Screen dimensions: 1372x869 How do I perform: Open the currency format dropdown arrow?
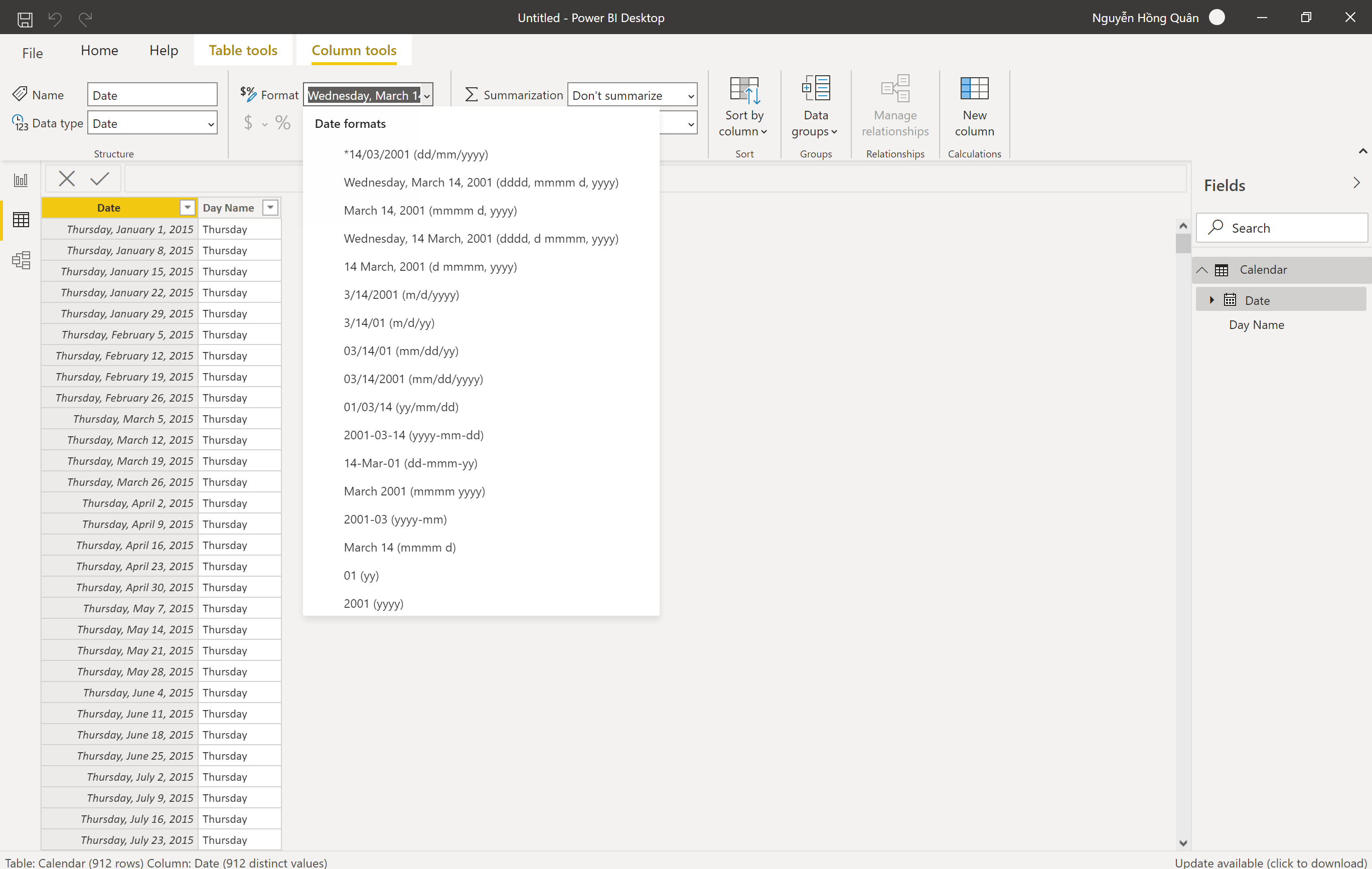pyautogui.click(x=265, y=124)
